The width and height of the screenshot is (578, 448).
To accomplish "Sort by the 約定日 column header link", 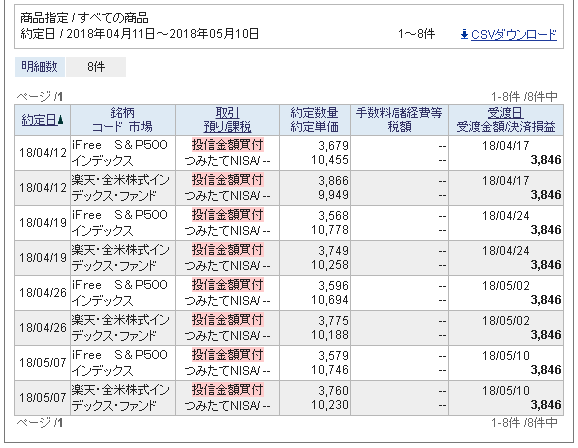I will coord(39,120).
